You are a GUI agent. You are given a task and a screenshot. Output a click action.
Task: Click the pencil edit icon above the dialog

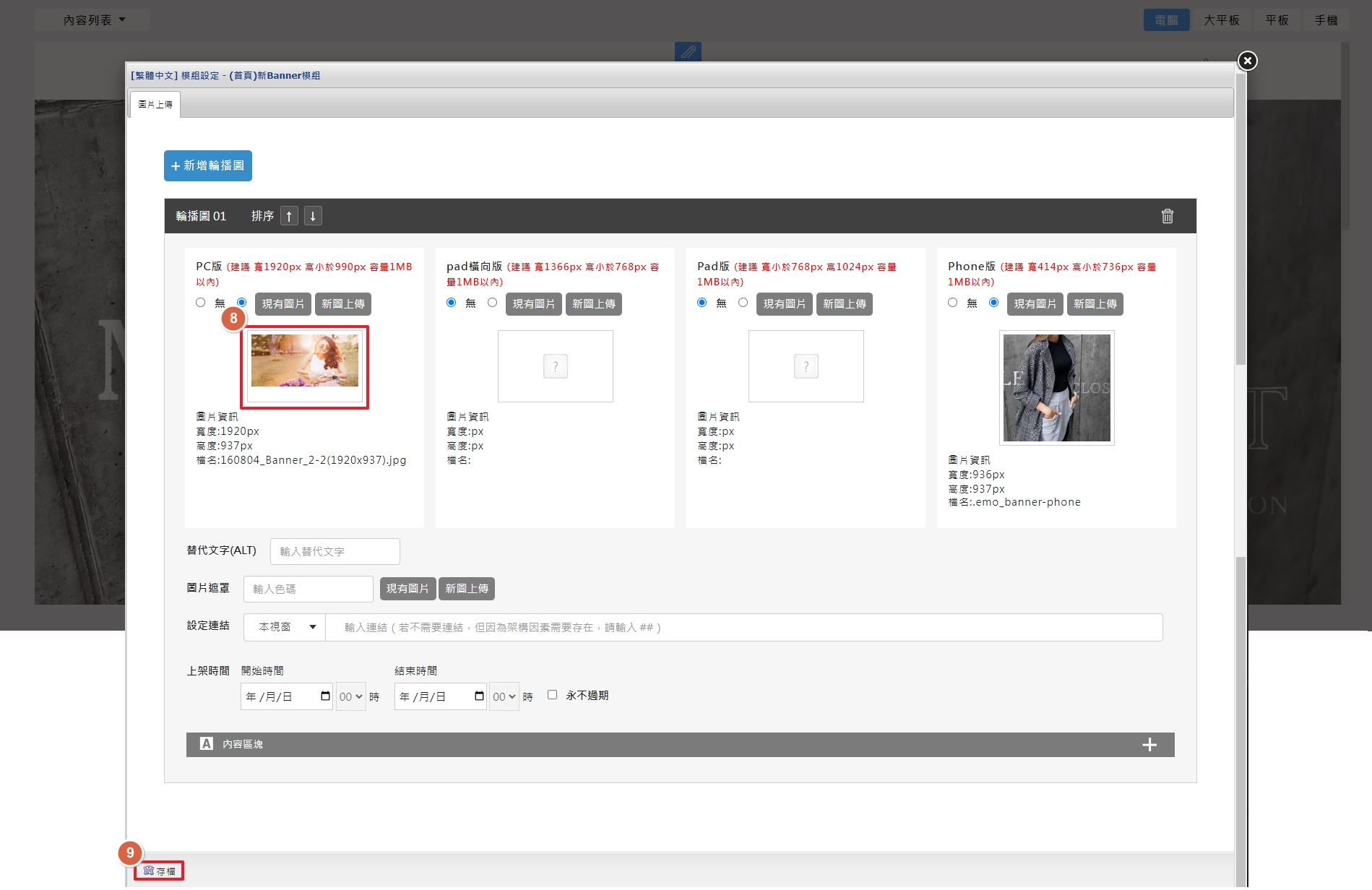pos(688,52)
